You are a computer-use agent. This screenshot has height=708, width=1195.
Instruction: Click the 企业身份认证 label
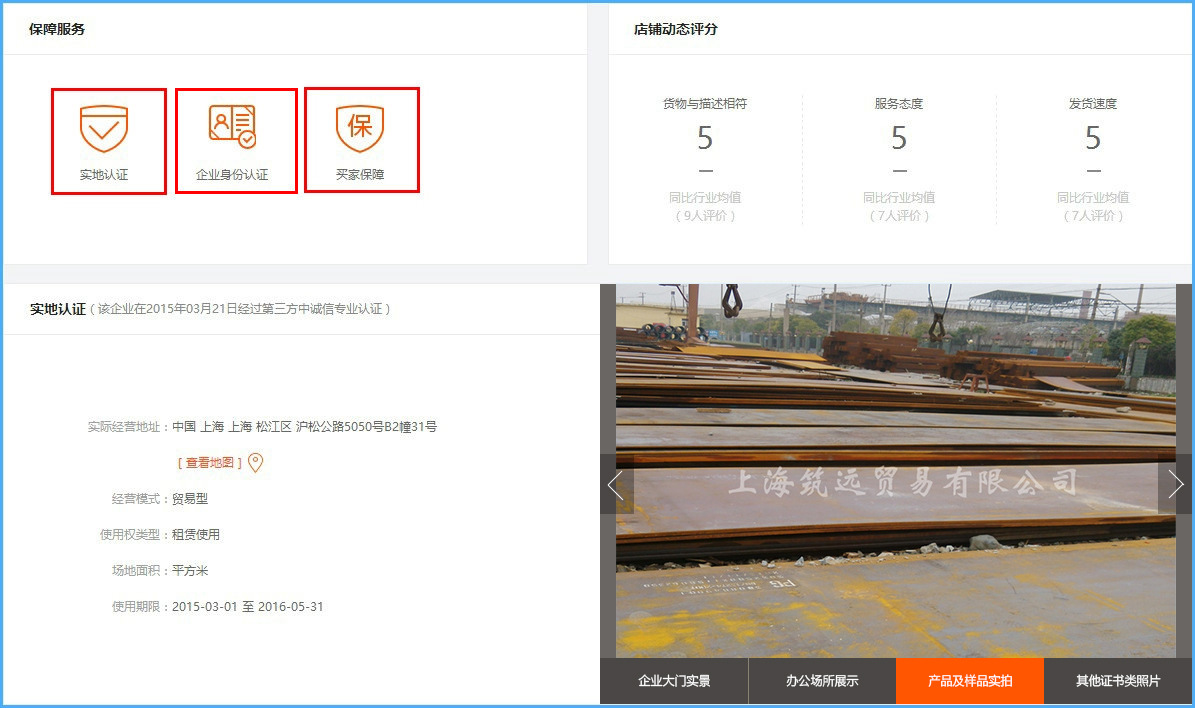click(x=232, y=175)
